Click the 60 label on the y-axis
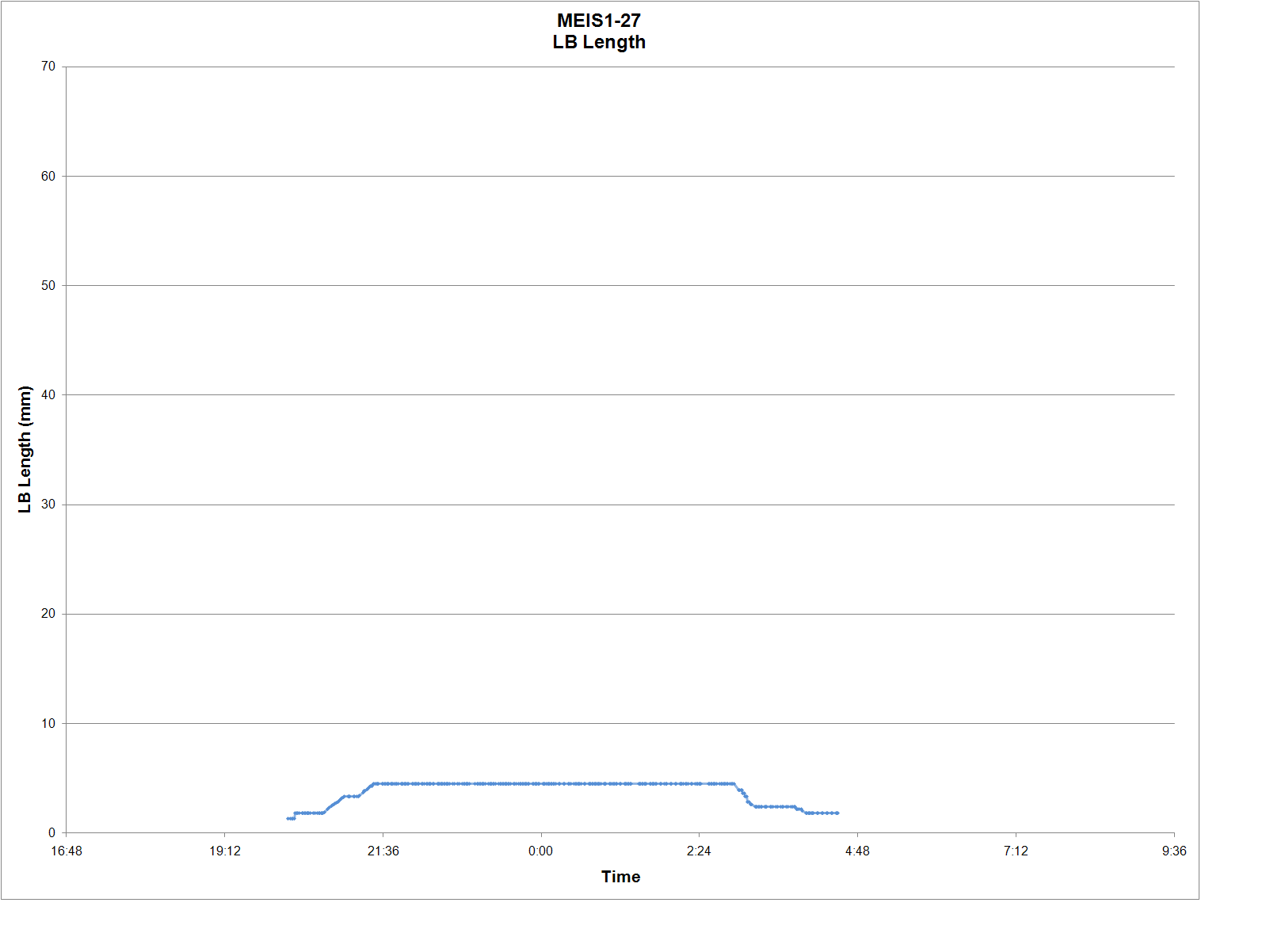The width and height of the screenshot is (1266, 952). (x=48, y=176)
